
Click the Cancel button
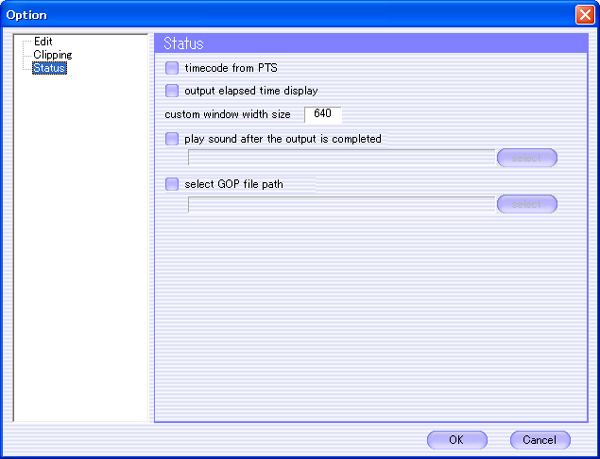click(540, 439)
